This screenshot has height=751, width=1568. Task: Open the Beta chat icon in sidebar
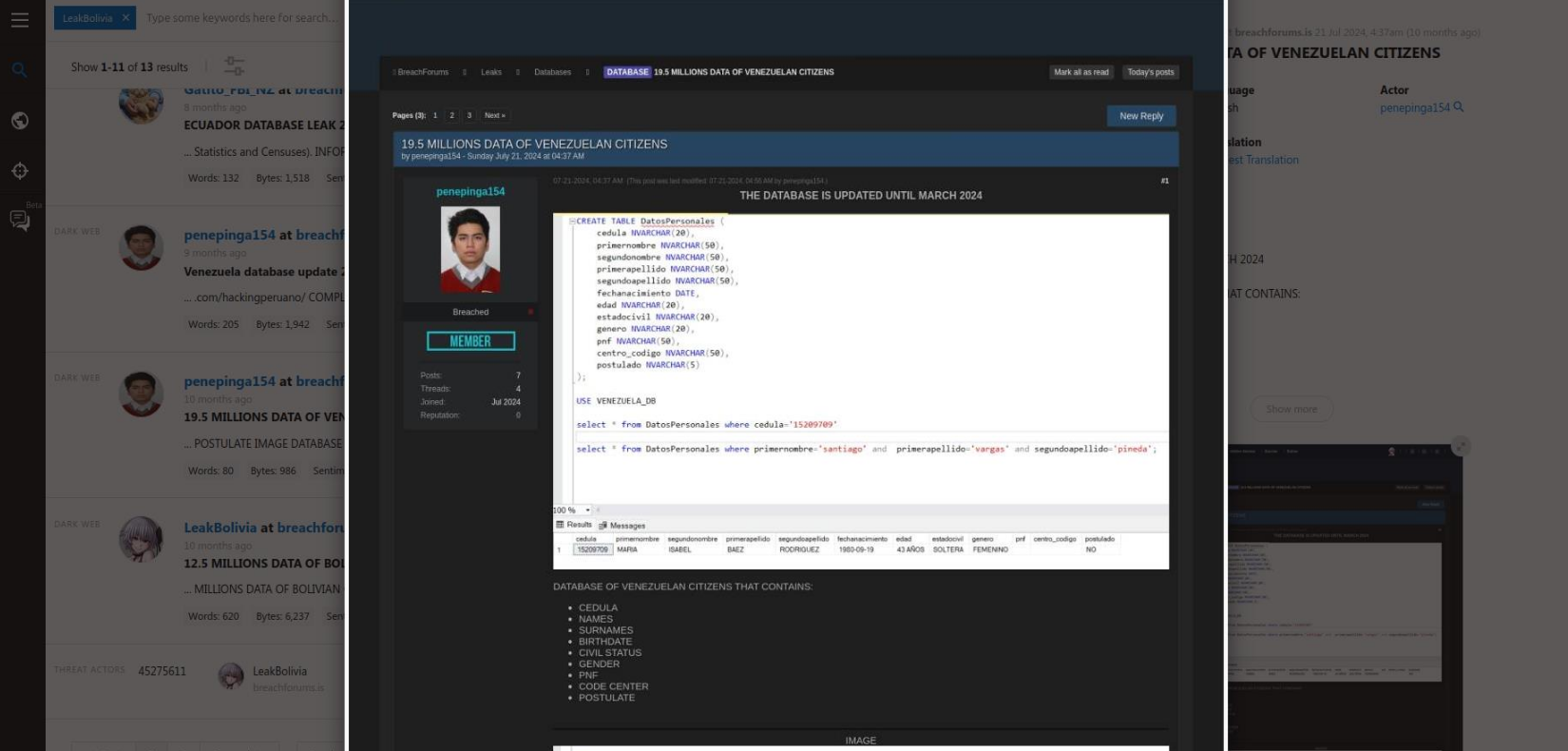pyautogui.click(x=19, y=221)
